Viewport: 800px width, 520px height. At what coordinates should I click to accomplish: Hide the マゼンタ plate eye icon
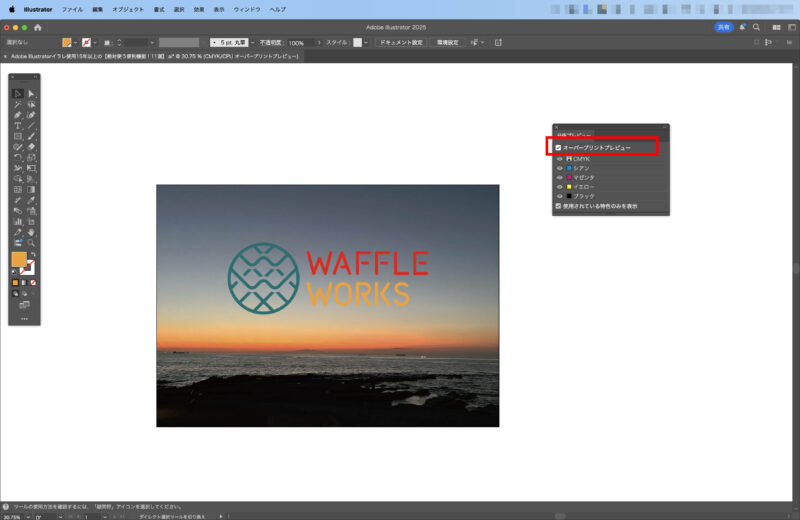click(559, 177)
